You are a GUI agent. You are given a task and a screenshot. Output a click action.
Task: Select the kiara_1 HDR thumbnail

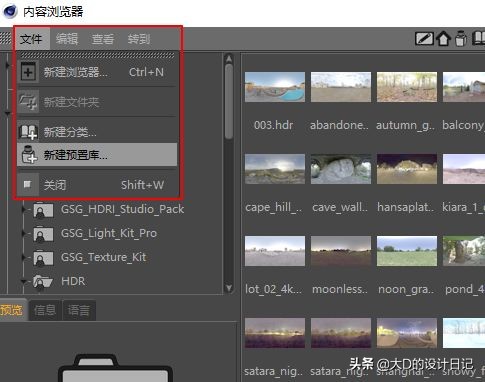click(464, 169)
